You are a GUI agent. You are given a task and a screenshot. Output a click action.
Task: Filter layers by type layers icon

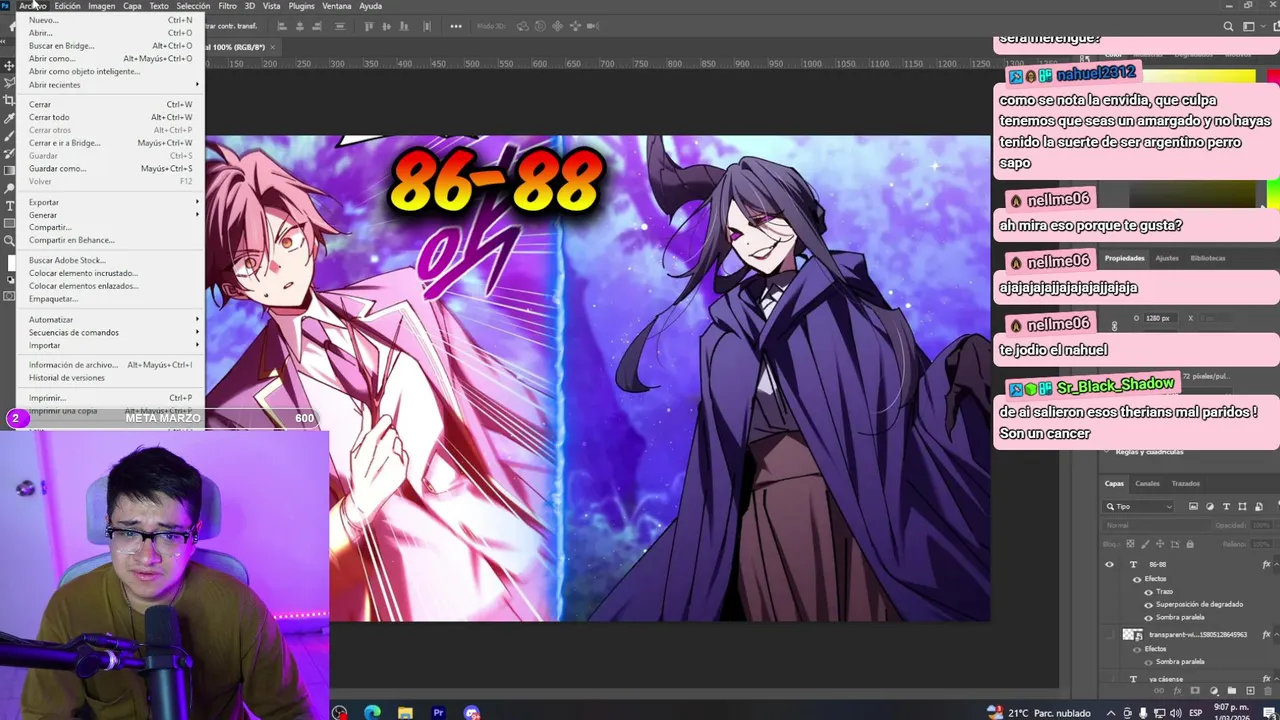click(x=1227, y=507)
